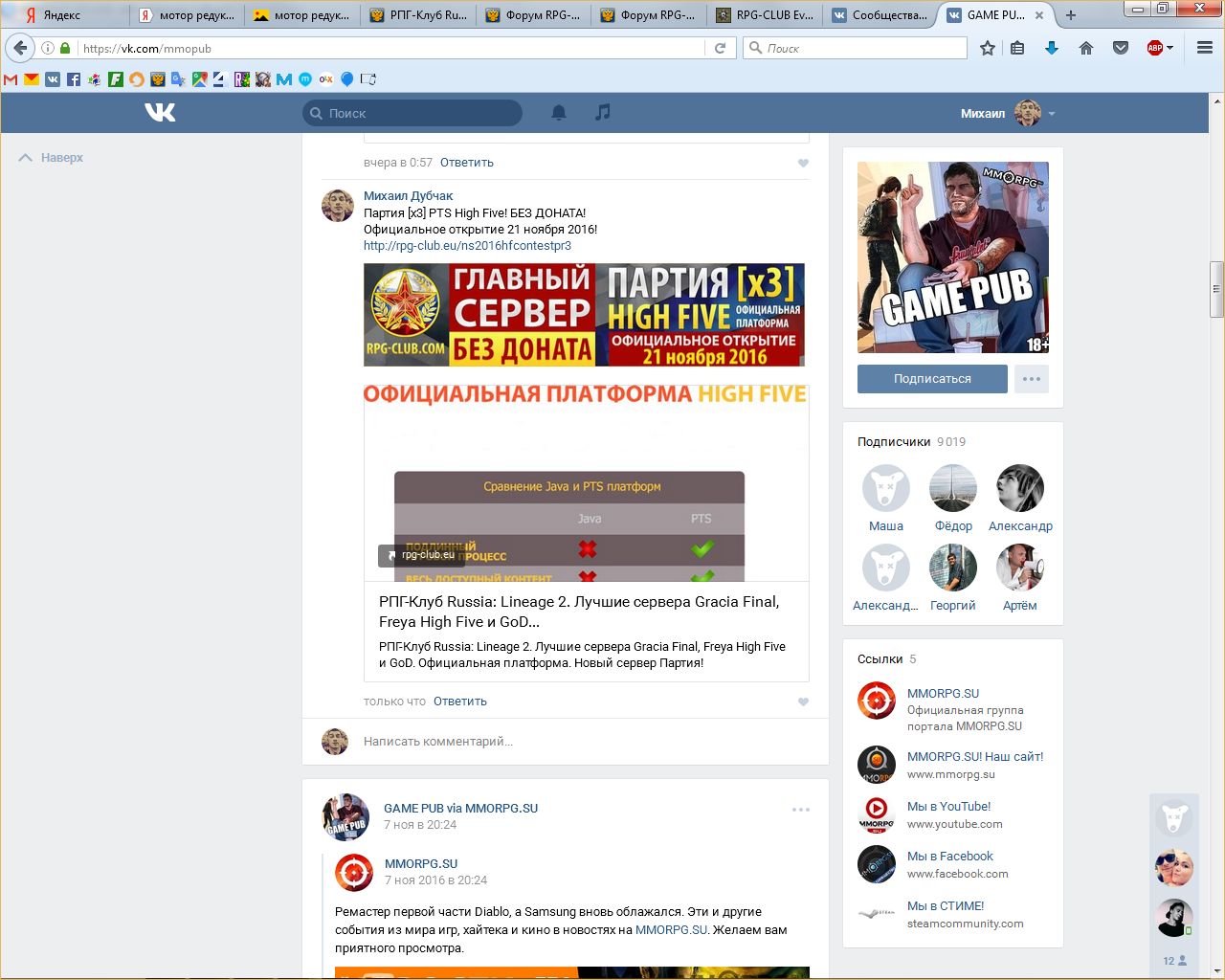Reply to the comment posted только что
This screenshot has height=980, width=1225.
click(460, 702)
